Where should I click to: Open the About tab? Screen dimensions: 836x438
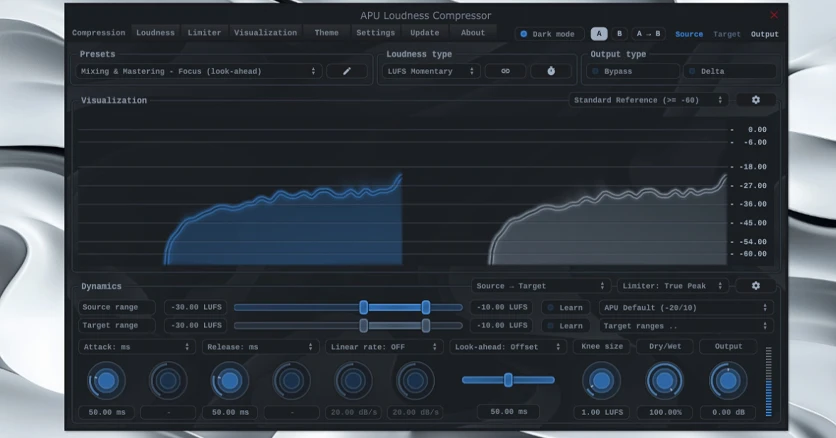click(x=473, y=33)
